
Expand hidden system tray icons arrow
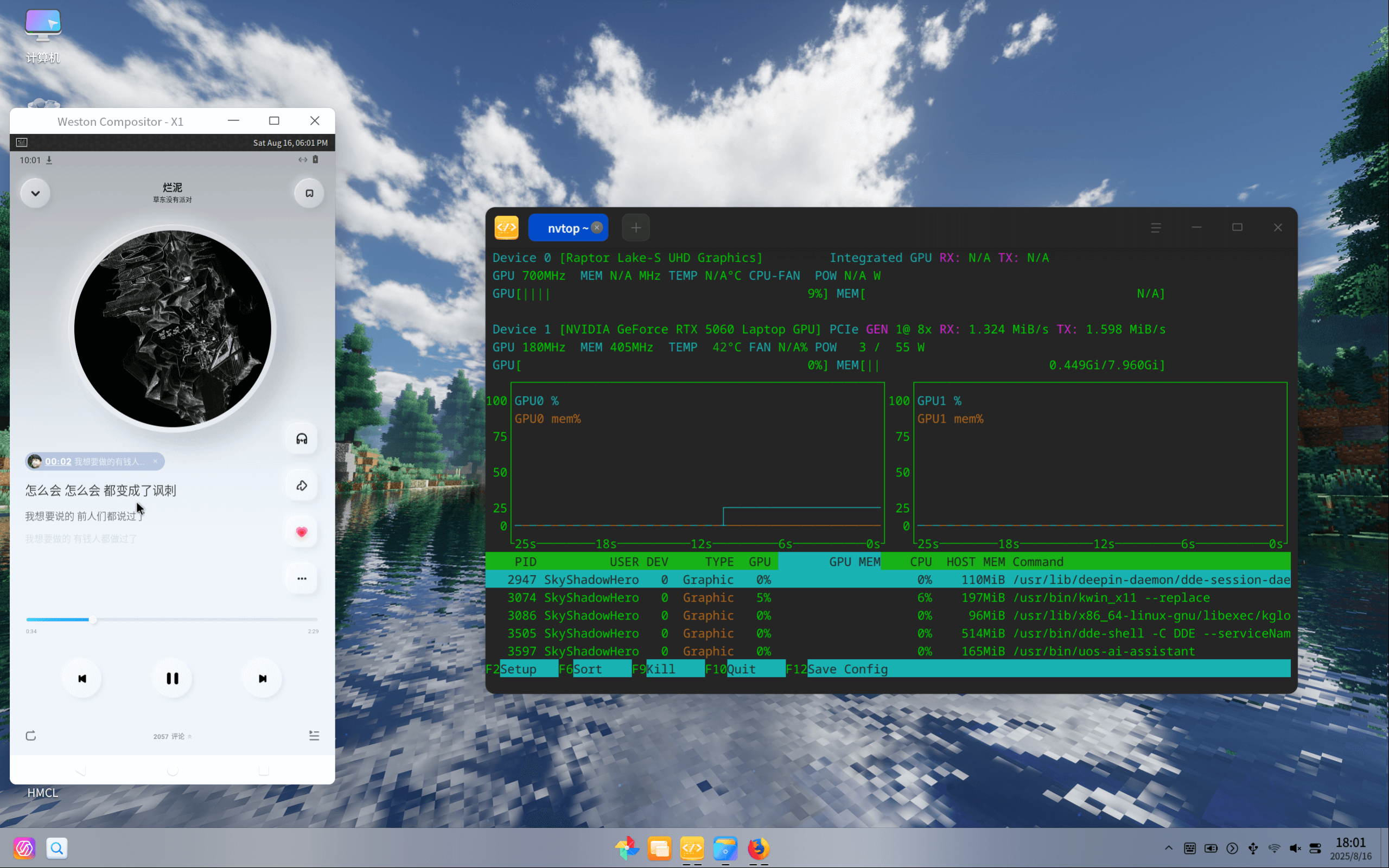click(1168, 848)
